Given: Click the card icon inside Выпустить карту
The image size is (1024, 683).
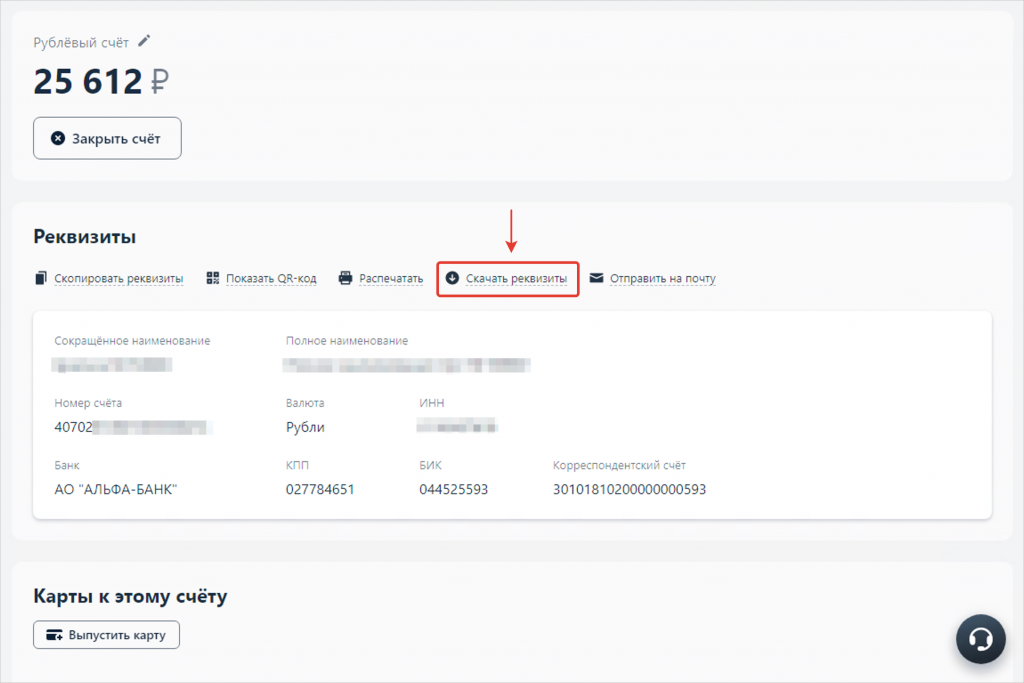Looking at the screenshot, I should coord(53,635).
